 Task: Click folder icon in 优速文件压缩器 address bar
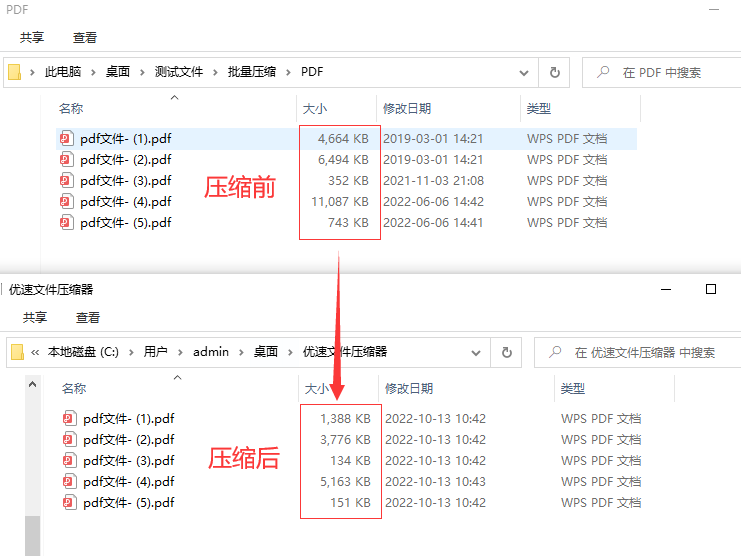[17, 352]
